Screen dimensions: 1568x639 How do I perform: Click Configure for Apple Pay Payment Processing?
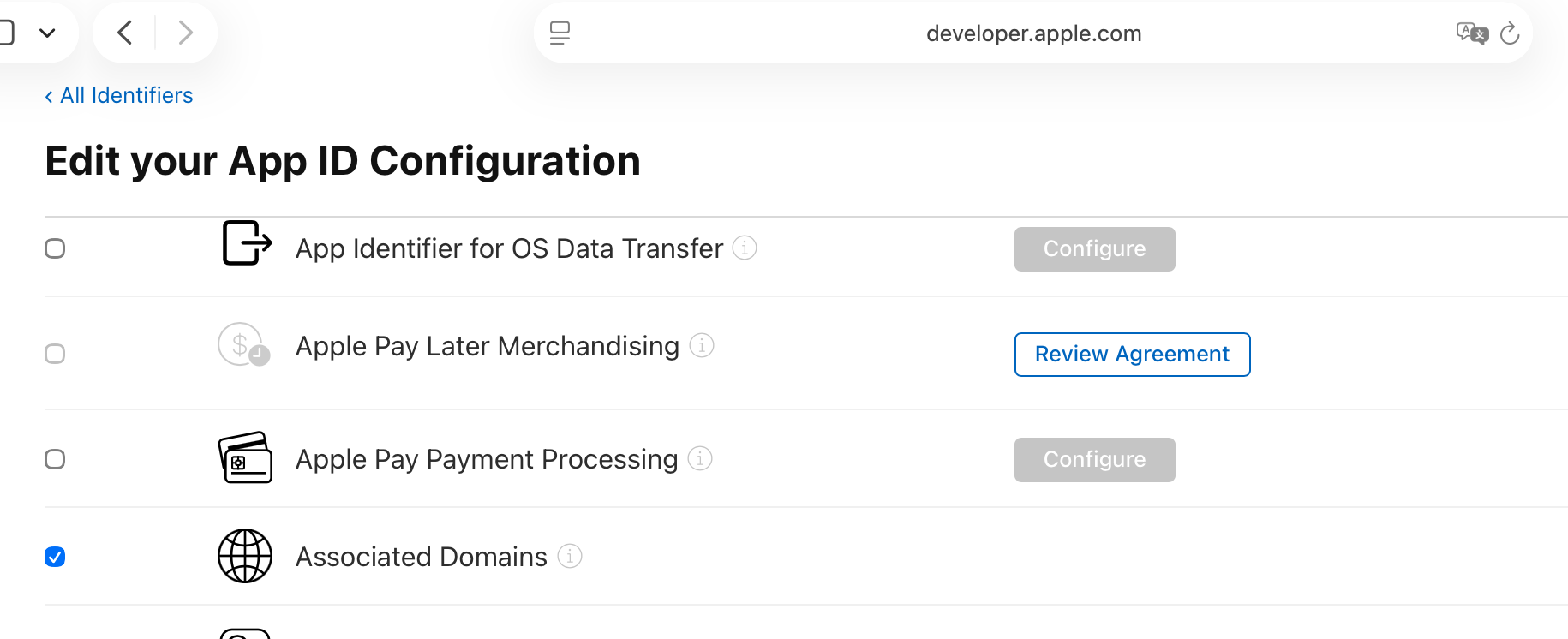point(1094,460)
